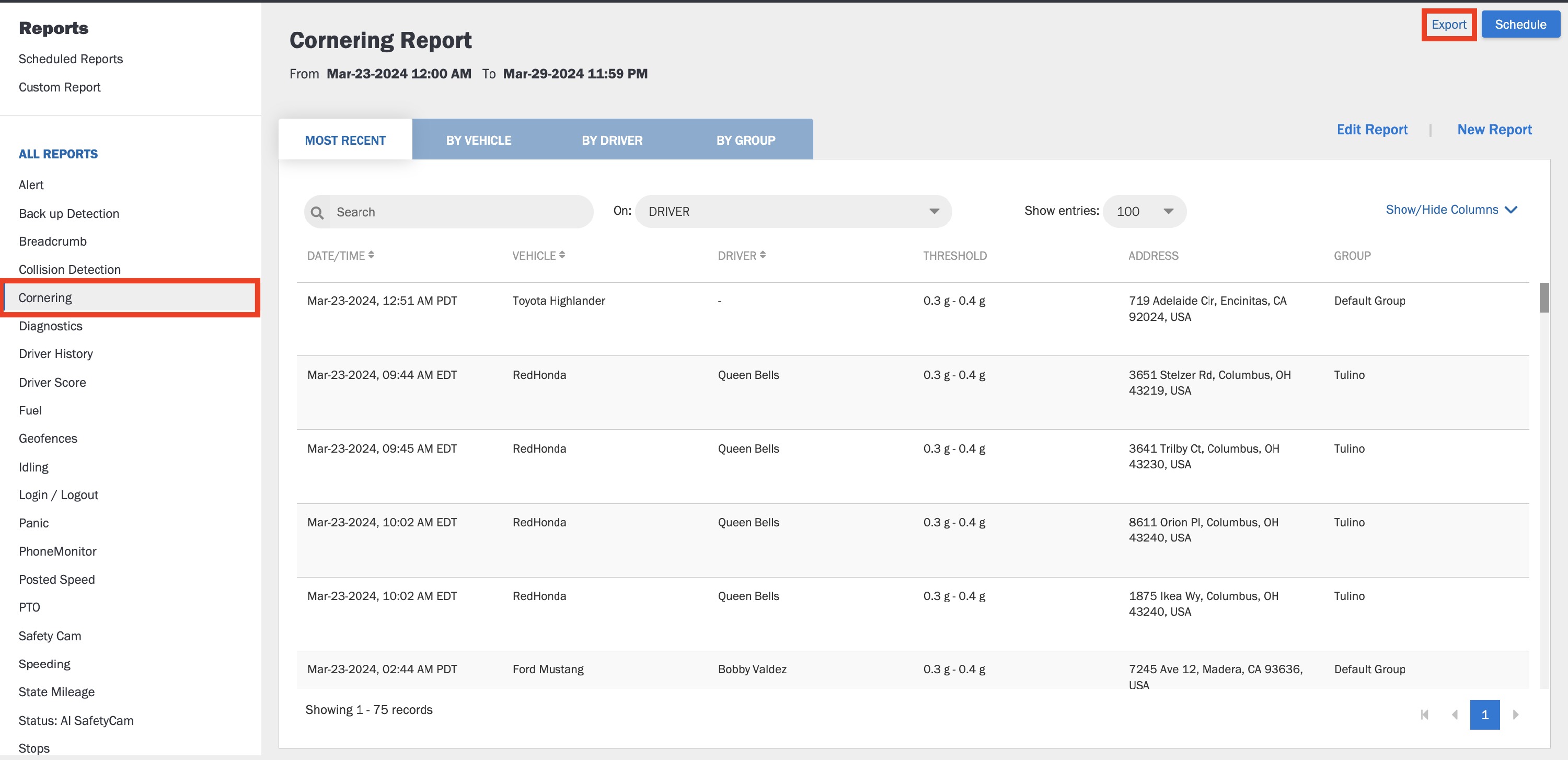Image resolution: width=1568 pixels, height=760 pixels.
Task: Open Scheduled Reports
Action: (x=71, y=59)
